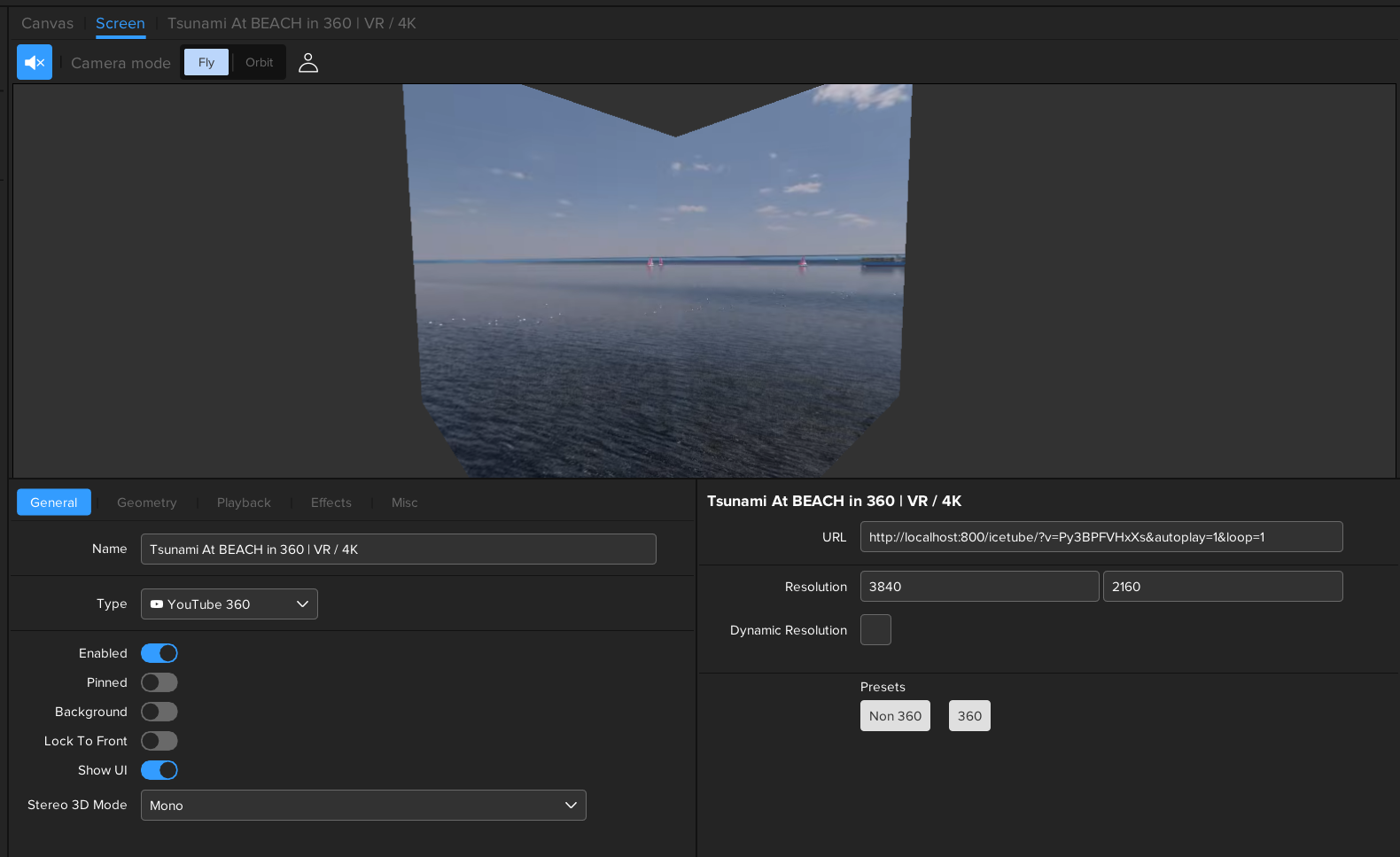Image resolution: width=1400 pixels, height=857 pixels.
Task: Click the URL input field
Action: point(1101,537)
